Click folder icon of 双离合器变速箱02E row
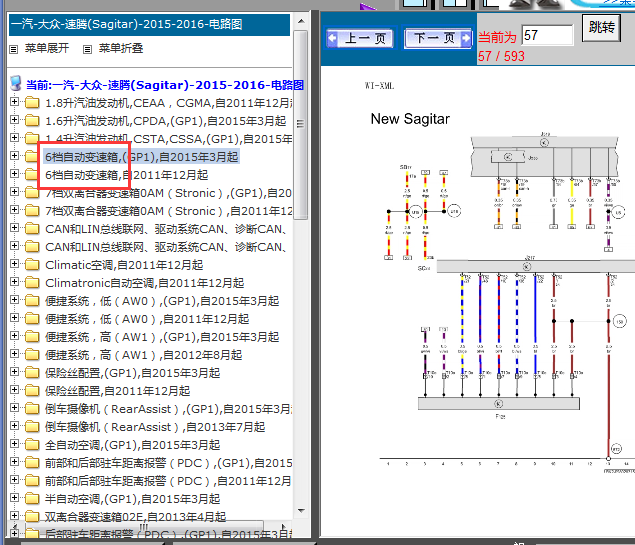 tap(32, 517)
